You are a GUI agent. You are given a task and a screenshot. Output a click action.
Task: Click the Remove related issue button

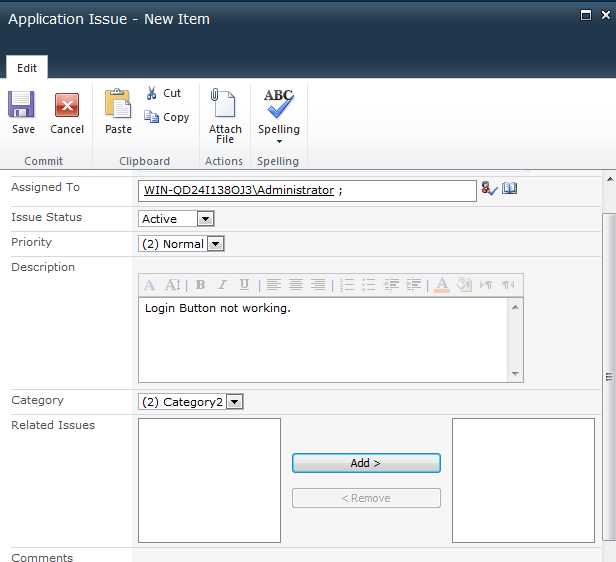pos(366,498)
